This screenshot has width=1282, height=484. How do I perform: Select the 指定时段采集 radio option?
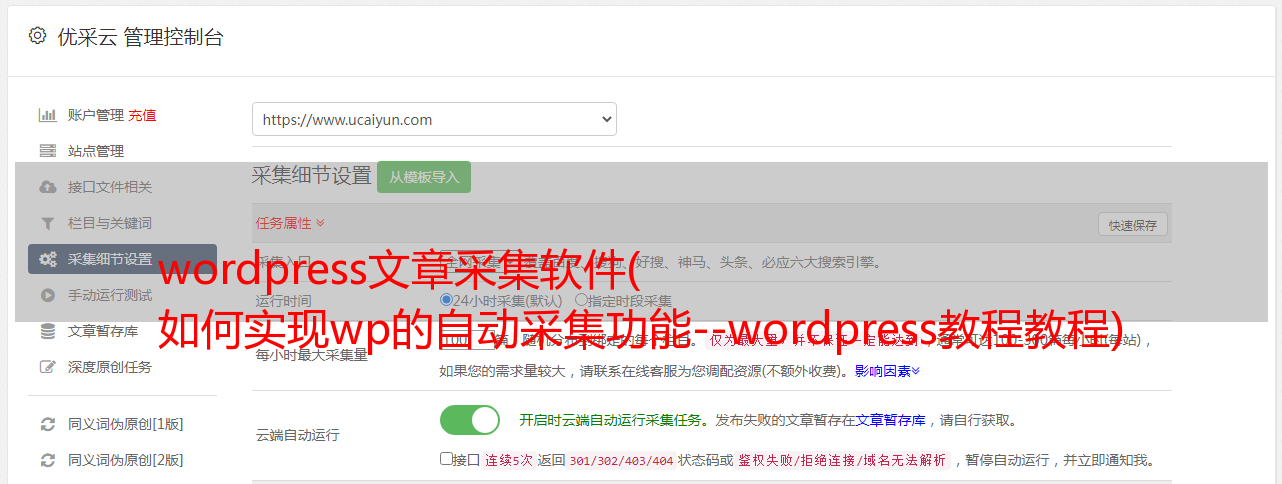(581, 300)
